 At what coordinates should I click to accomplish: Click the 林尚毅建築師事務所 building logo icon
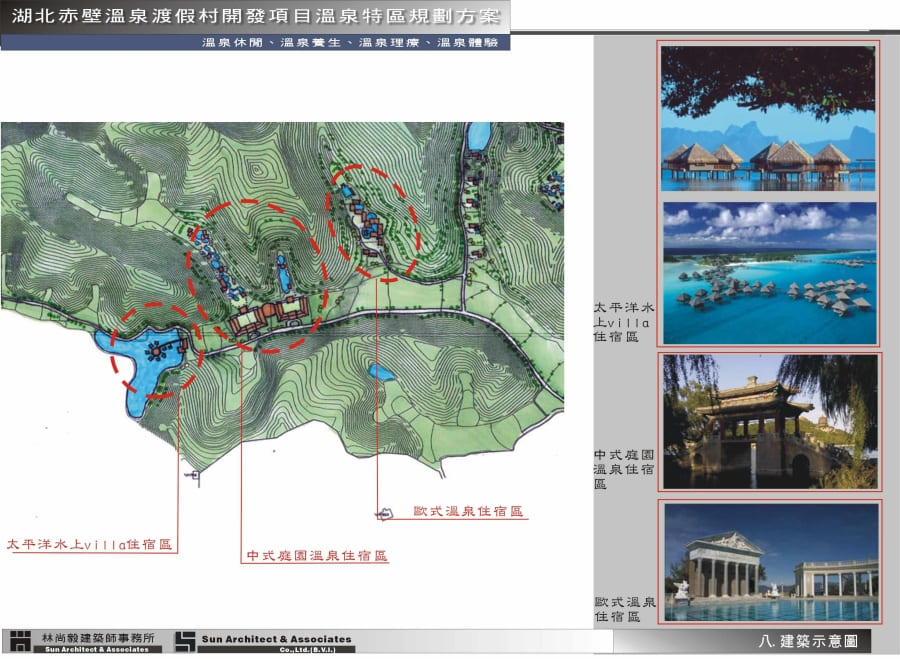(21, 641)
